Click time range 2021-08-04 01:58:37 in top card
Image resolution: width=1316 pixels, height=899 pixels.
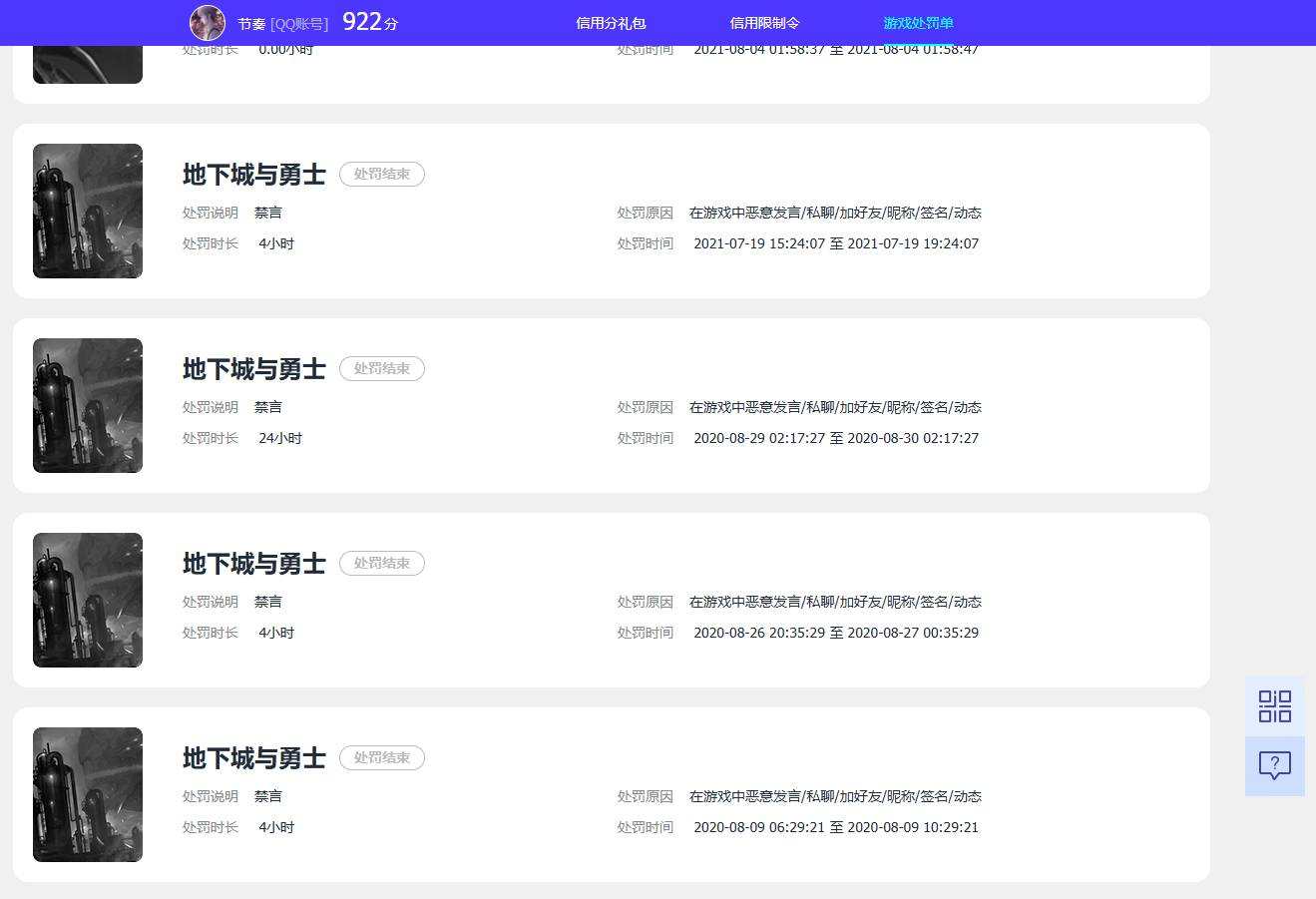(836, 50)
